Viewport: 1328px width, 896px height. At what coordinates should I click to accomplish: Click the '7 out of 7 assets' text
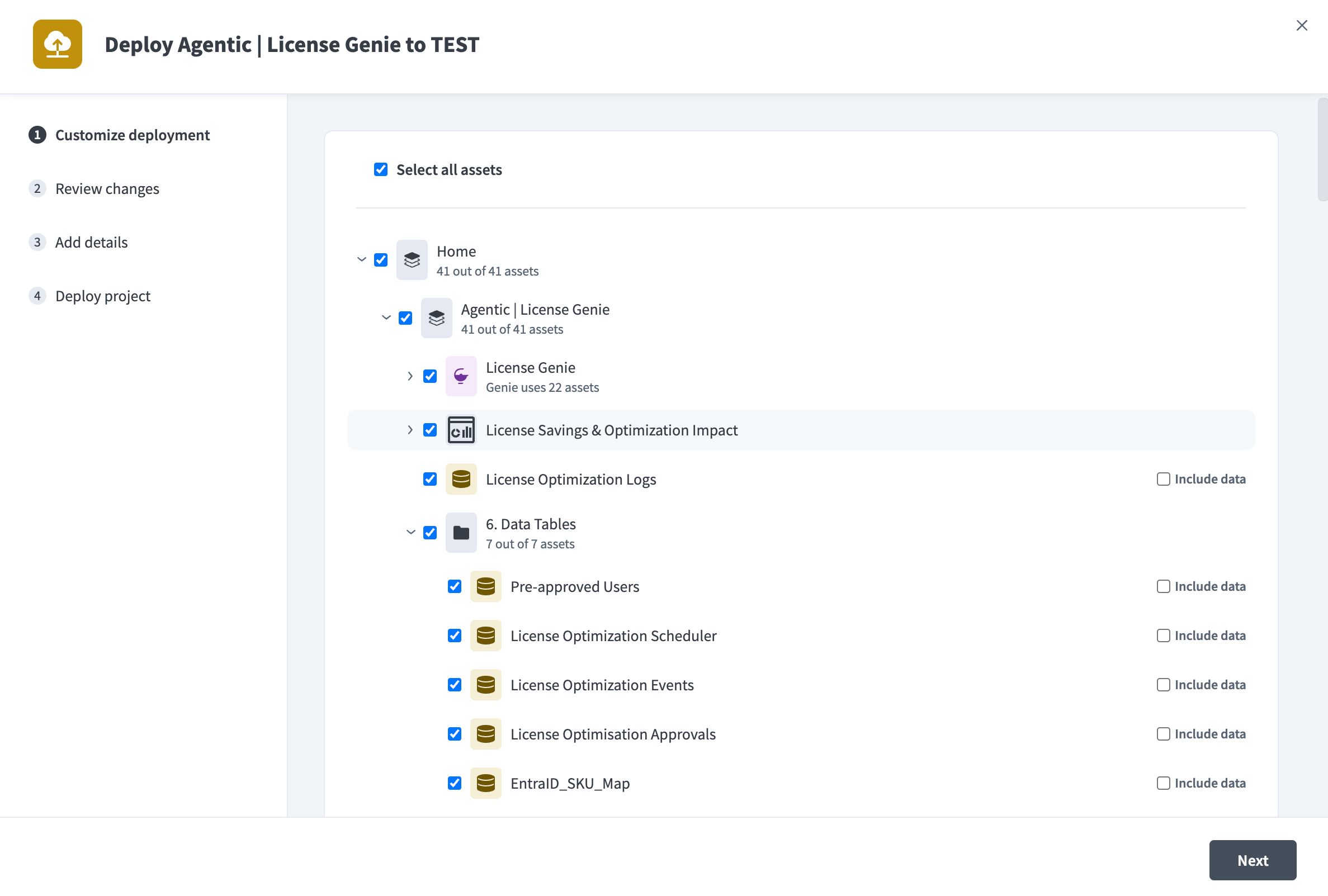(x=530, y=544)
